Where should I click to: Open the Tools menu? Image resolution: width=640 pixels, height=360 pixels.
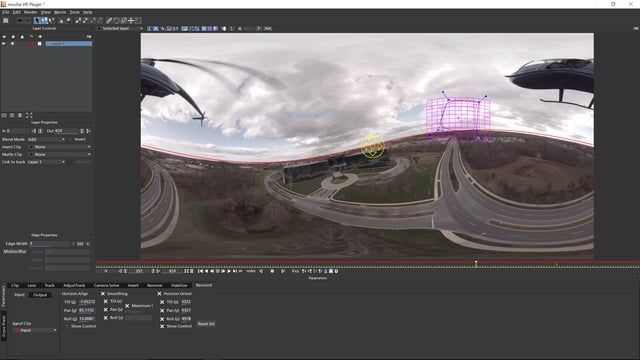(75, 12)
